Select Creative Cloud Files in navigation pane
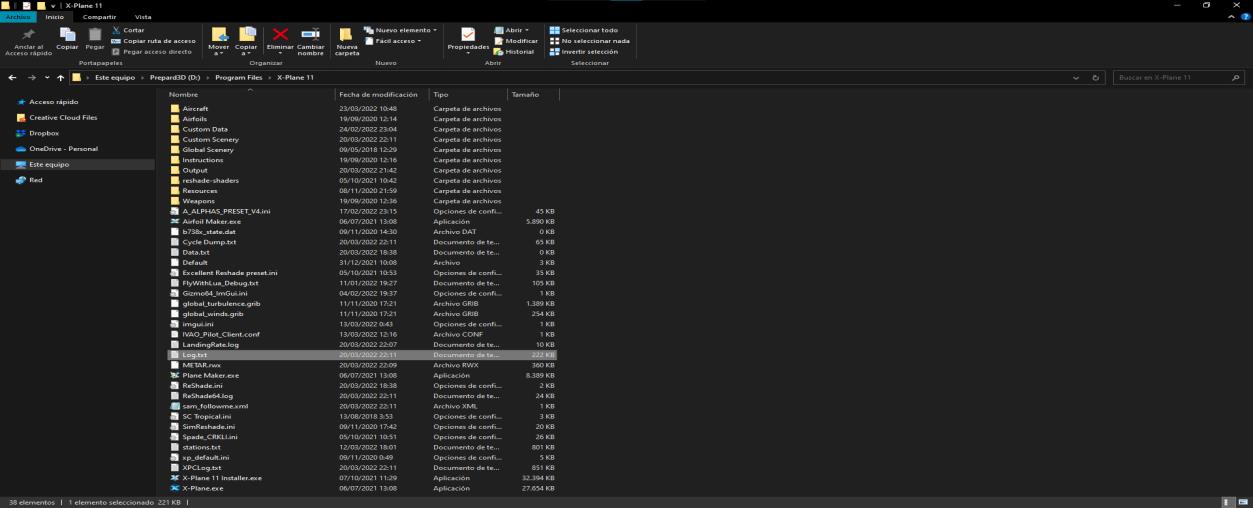Image resolution: width=1253 pixels, height=508 pixels. click(62, 117)
